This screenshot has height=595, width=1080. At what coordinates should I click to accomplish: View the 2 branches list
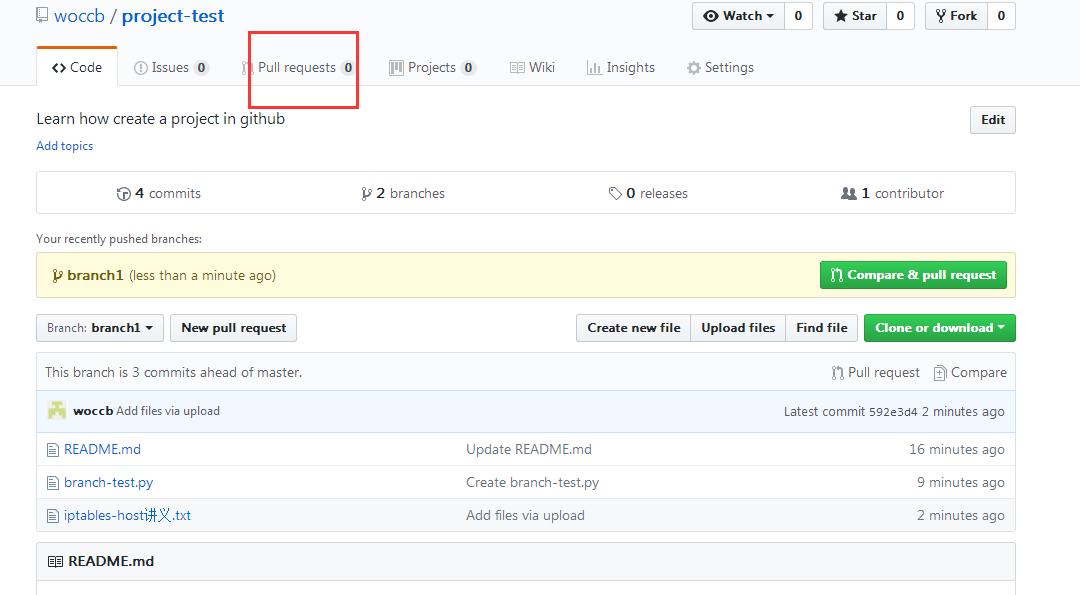[403, 194]
